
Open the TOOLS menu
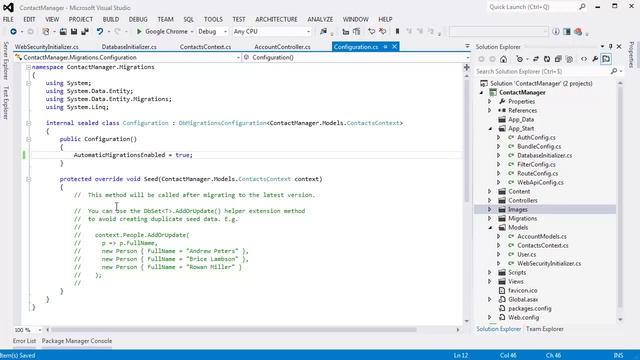point(213,19)
